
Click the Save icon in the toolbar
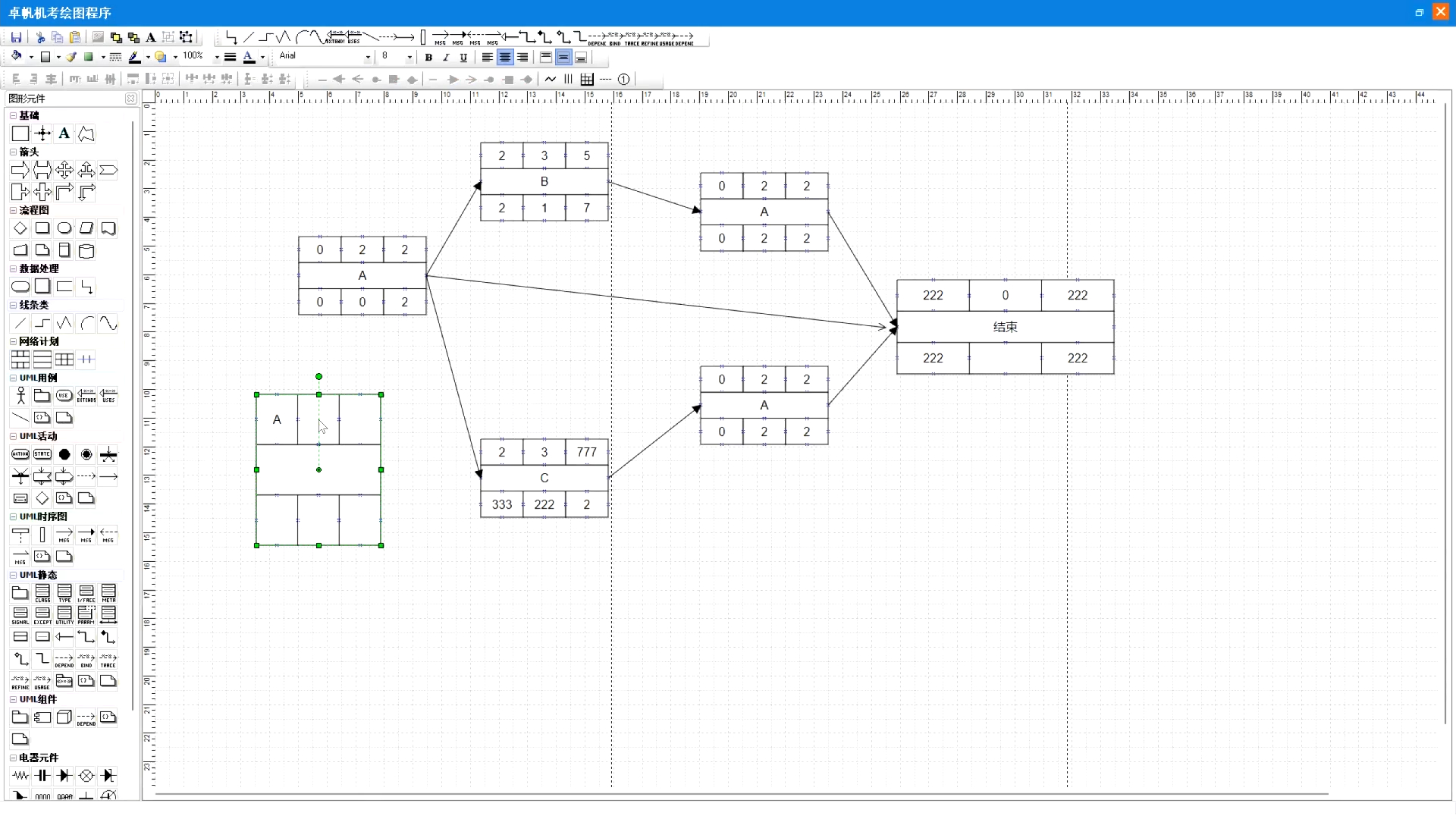pos(16,37)
